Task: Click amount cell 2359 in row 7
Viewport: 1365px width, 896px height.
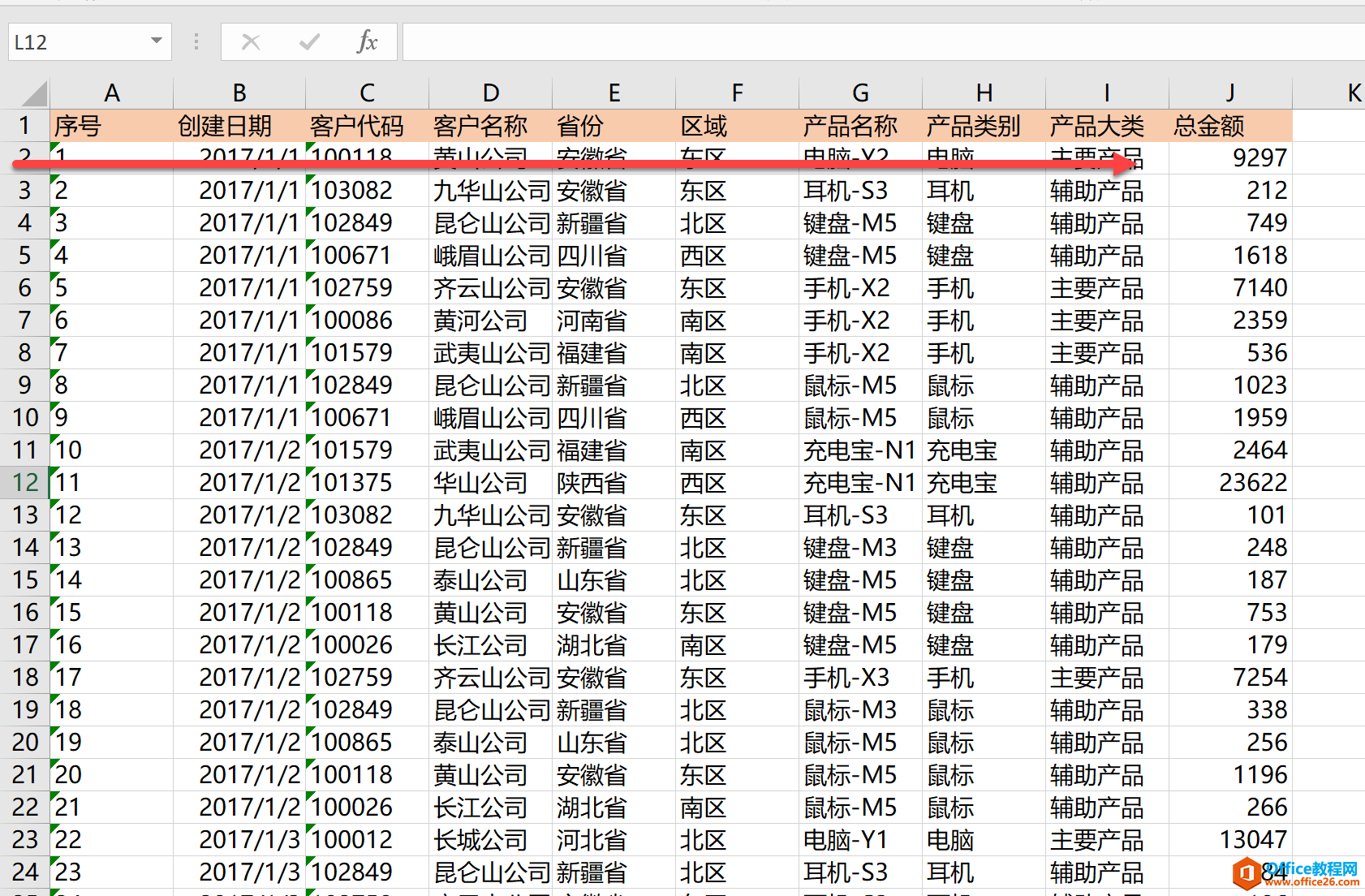Action: pos(1231,321)
